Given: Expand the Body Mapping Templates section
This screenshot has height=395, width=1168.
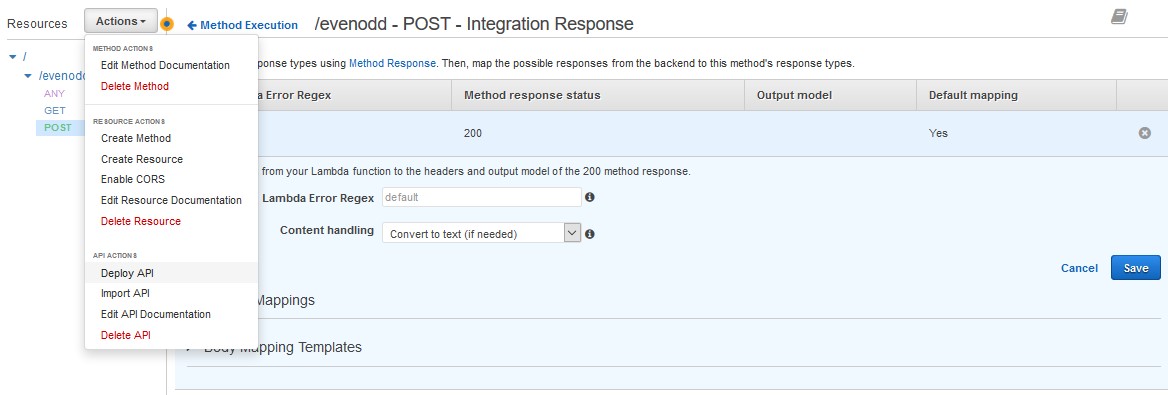Looking at the screenshot, I should click(x=282, y=347).
